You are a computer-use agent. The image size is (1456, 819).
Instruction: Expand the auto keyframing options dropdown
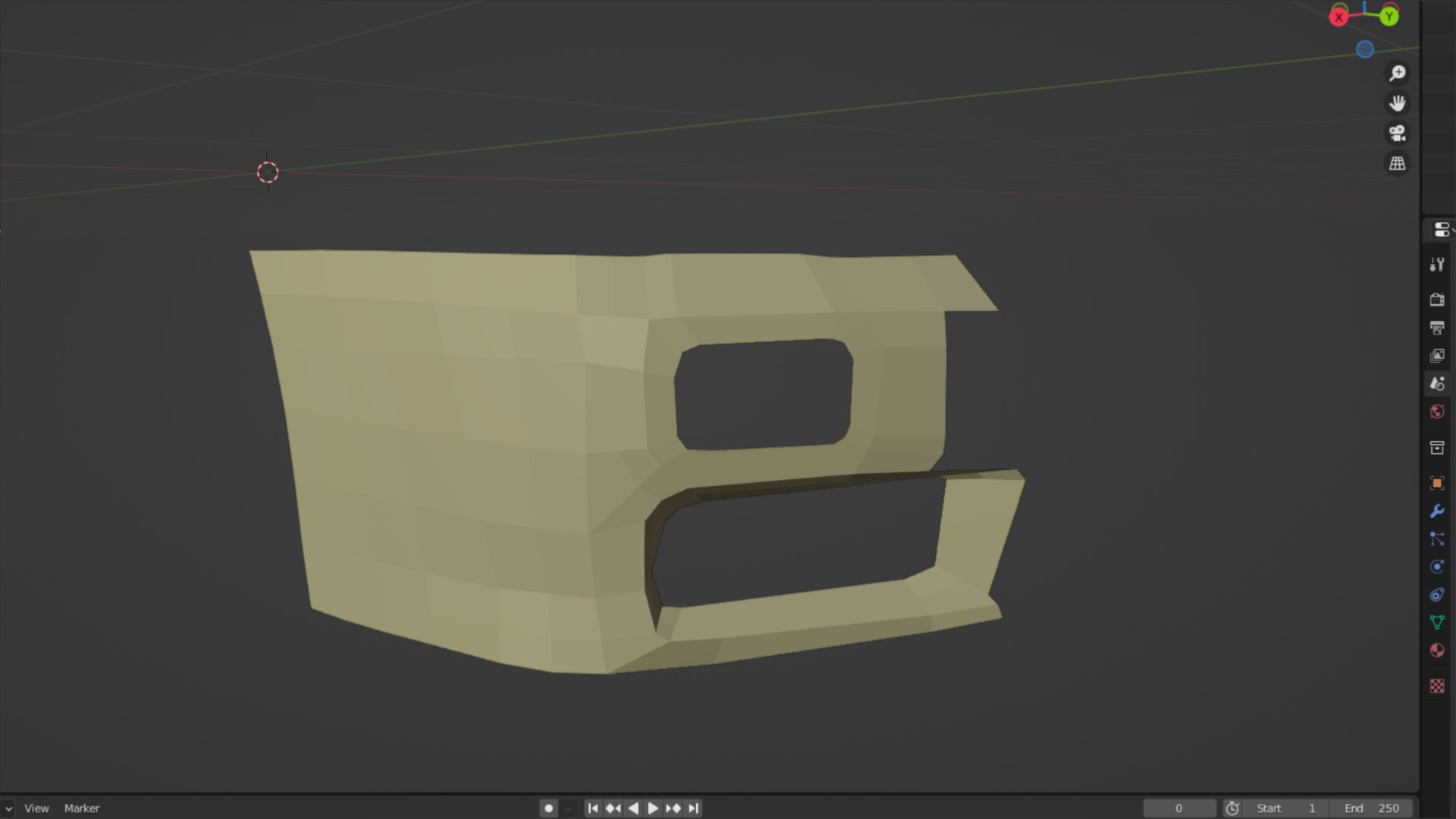point(567,808)
